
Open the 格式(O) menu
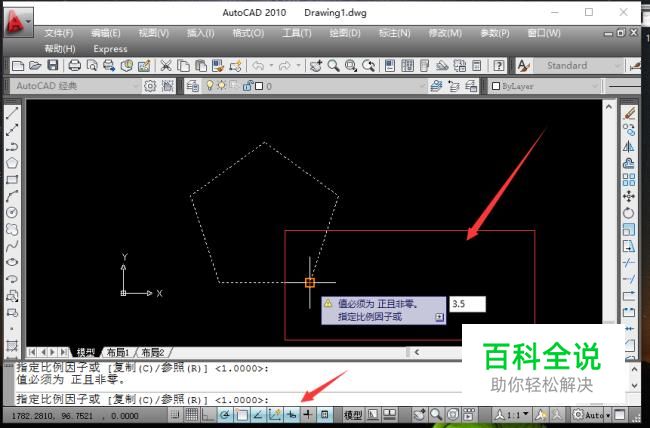(248, 33)
